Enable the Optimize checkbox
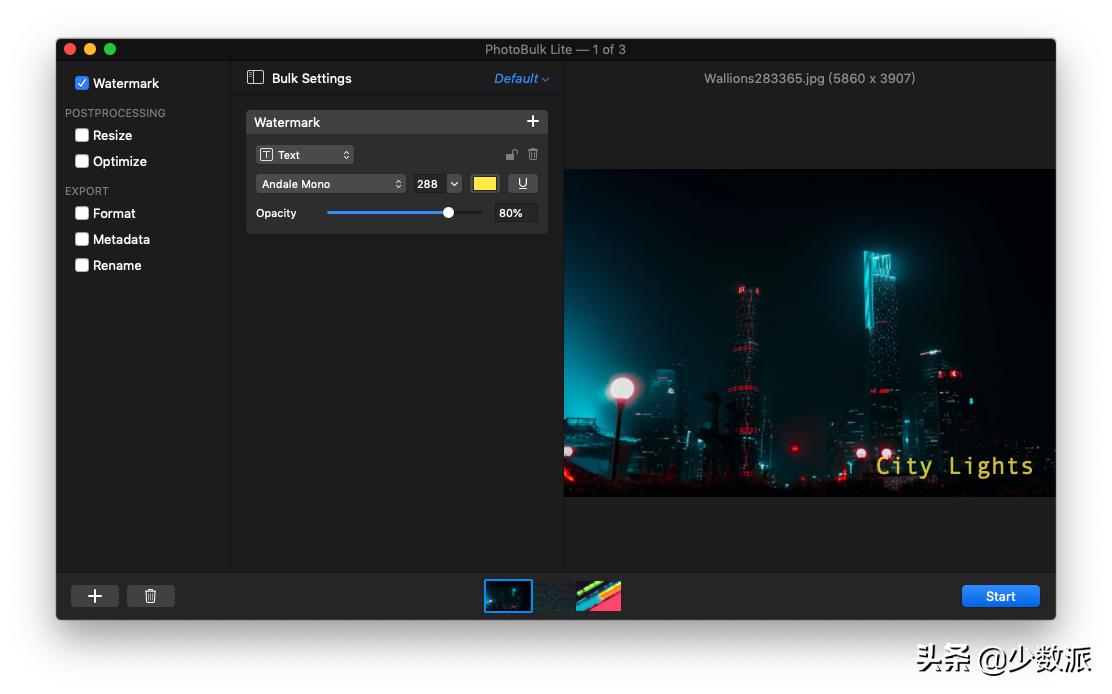1112x694 pixels. tap(82, 161)
